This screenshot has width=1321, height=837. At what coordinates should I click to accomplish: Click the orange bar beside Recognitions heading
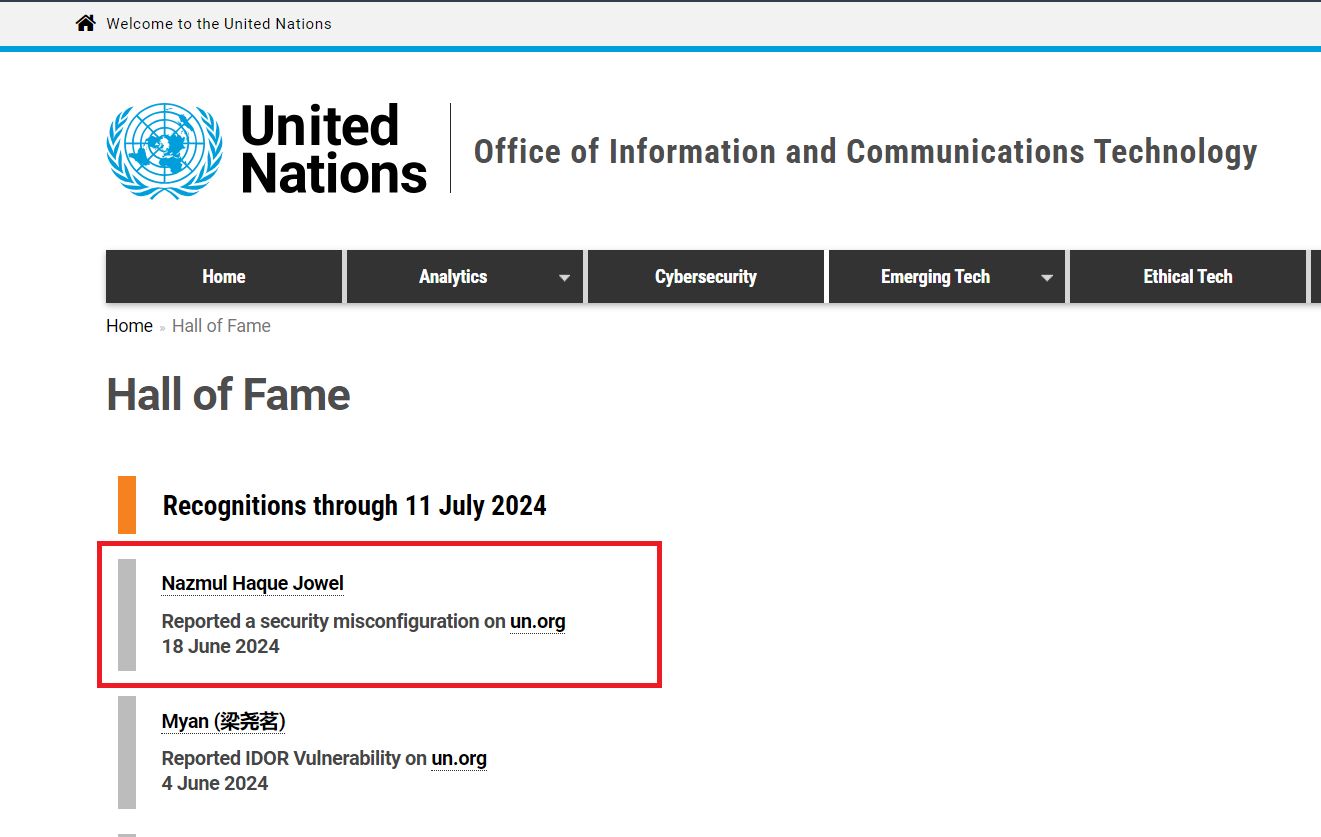(x=126, y=505)
